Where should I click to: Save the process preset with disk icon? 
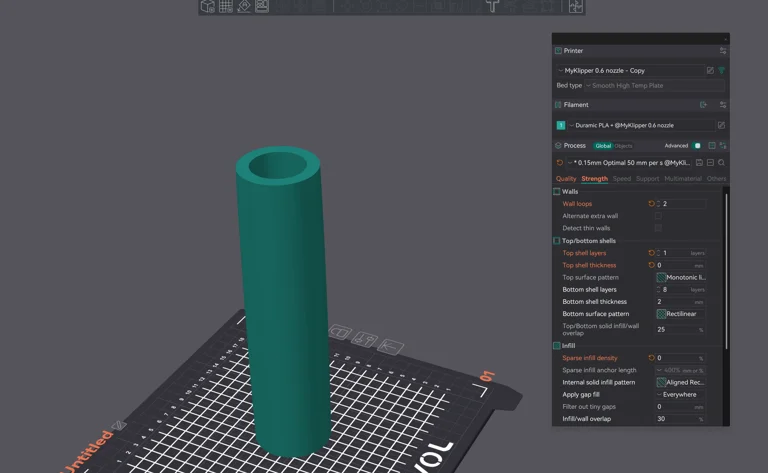(699, 162)
